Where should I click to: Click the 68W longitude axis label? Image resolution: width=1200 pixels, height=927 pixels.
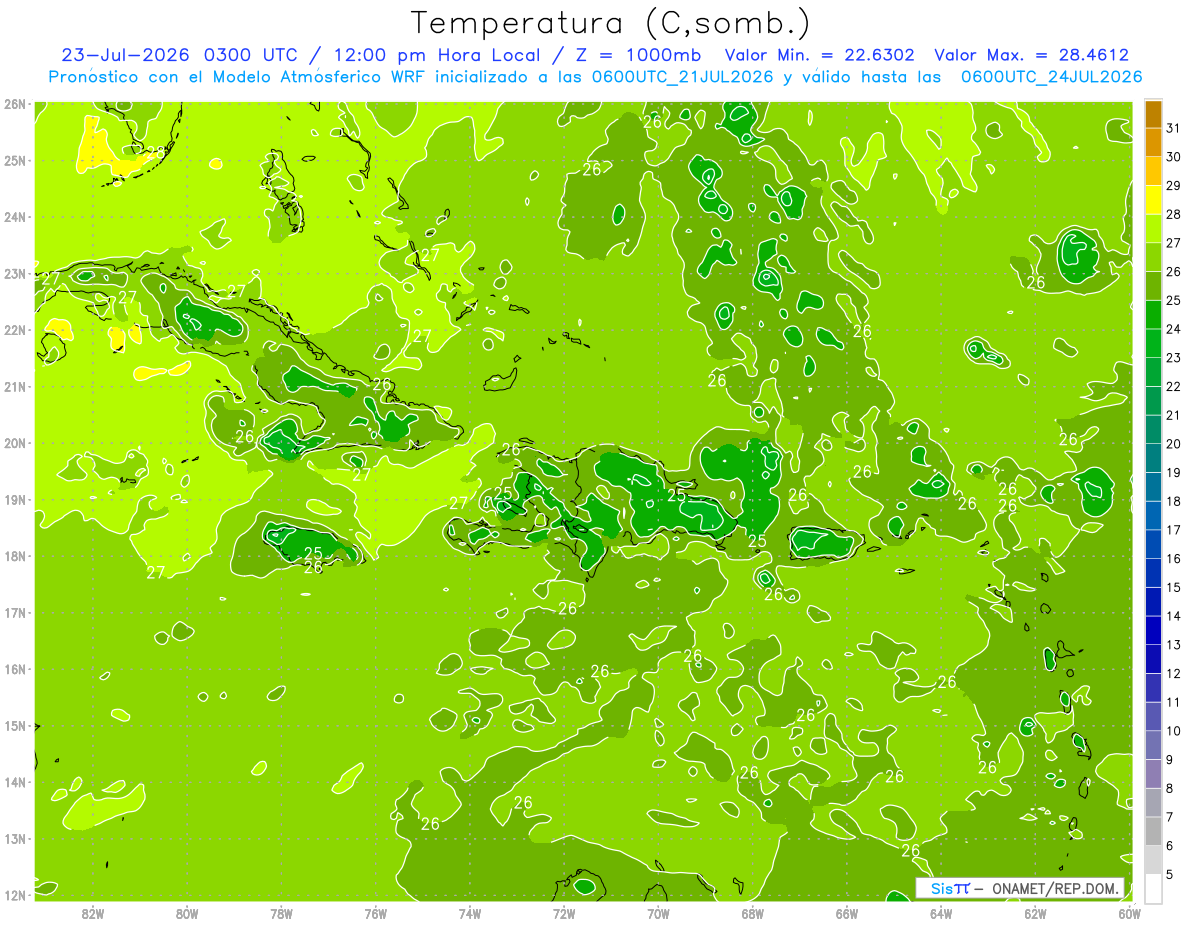753,913
